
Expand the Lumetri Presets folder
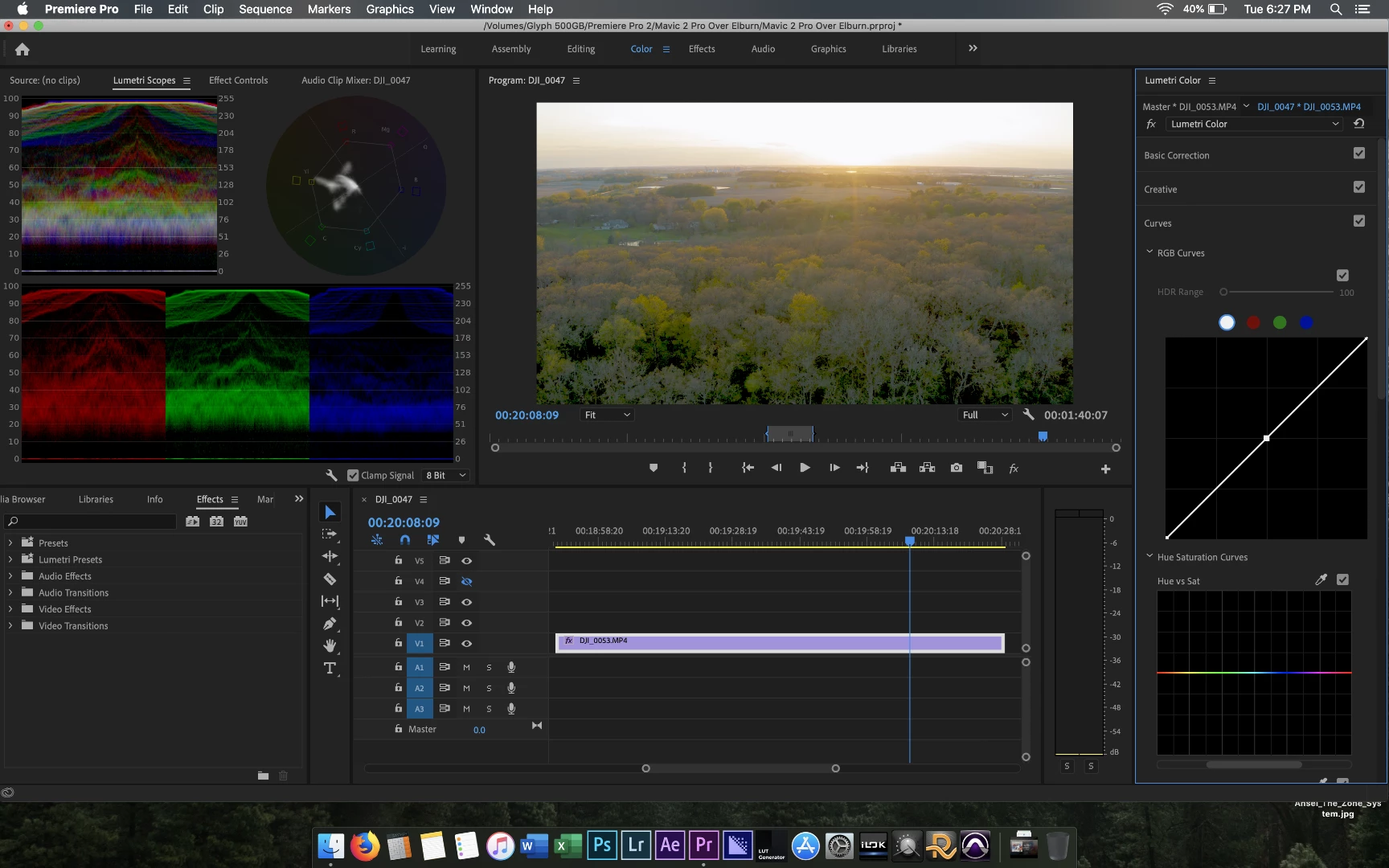(x=10, y=559)
